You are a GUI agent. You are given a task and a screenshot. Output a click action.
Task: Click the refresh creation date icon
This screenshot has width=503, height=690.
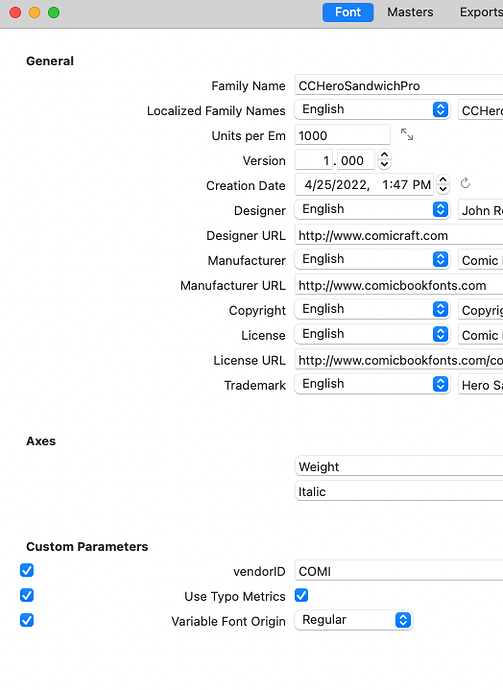pyautogui.click(x=465, y=183)
